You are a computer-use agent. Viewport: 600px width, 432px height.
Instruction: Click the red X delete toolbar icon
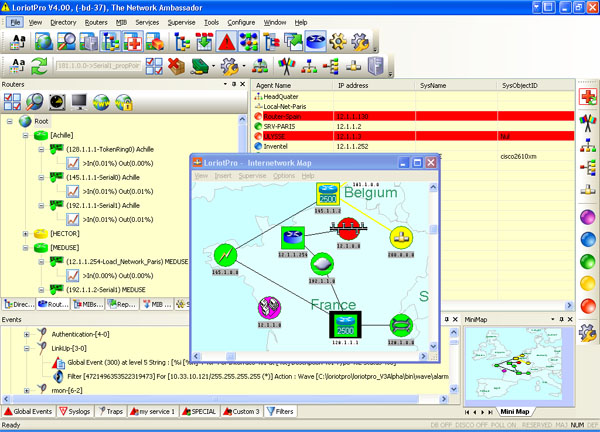click(175, 67)
